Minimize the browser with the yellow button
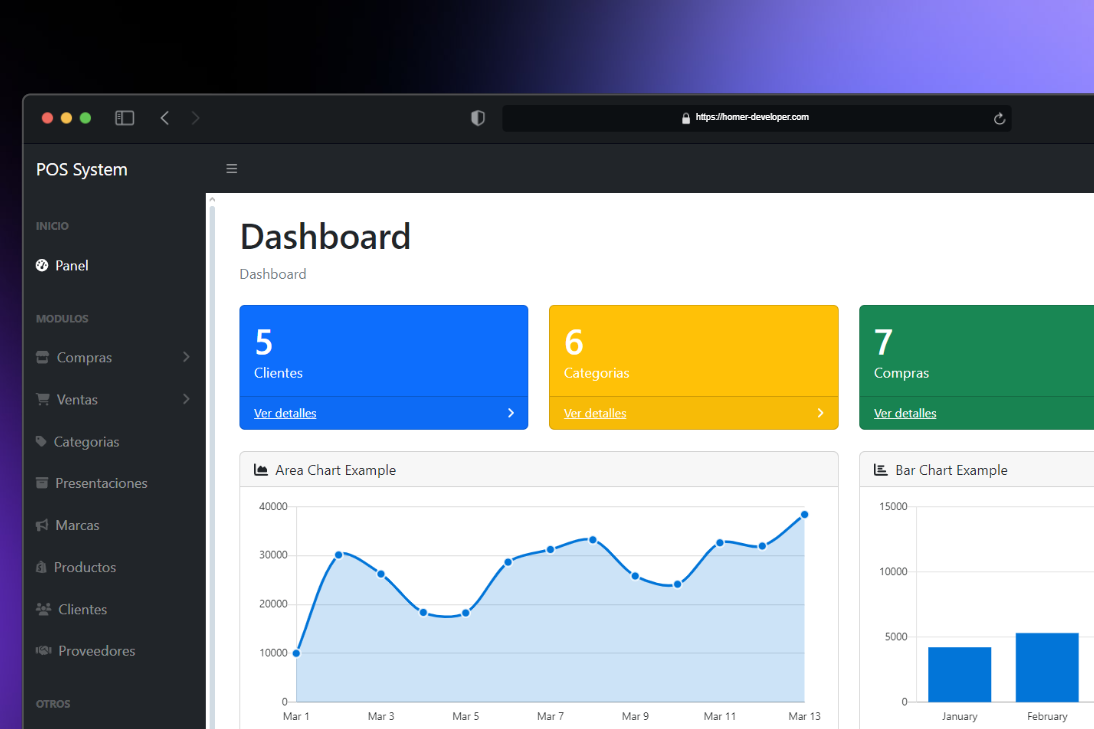 (66, 118)
